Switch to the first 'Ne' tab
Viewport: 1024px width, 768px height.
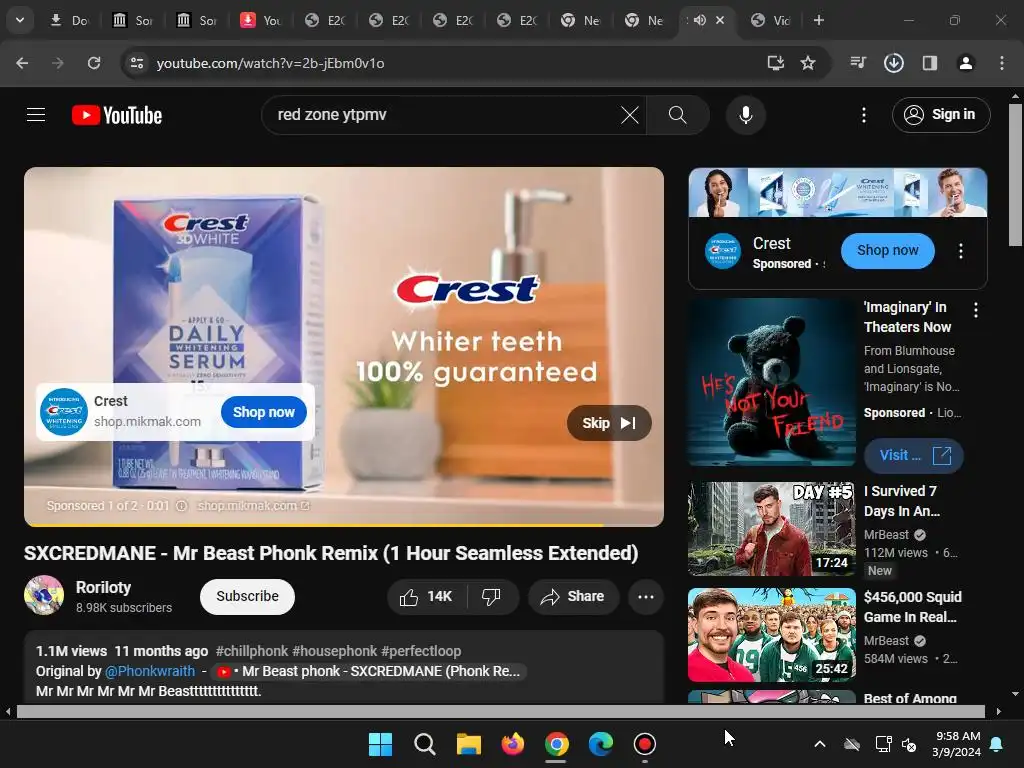click(580, 21)
